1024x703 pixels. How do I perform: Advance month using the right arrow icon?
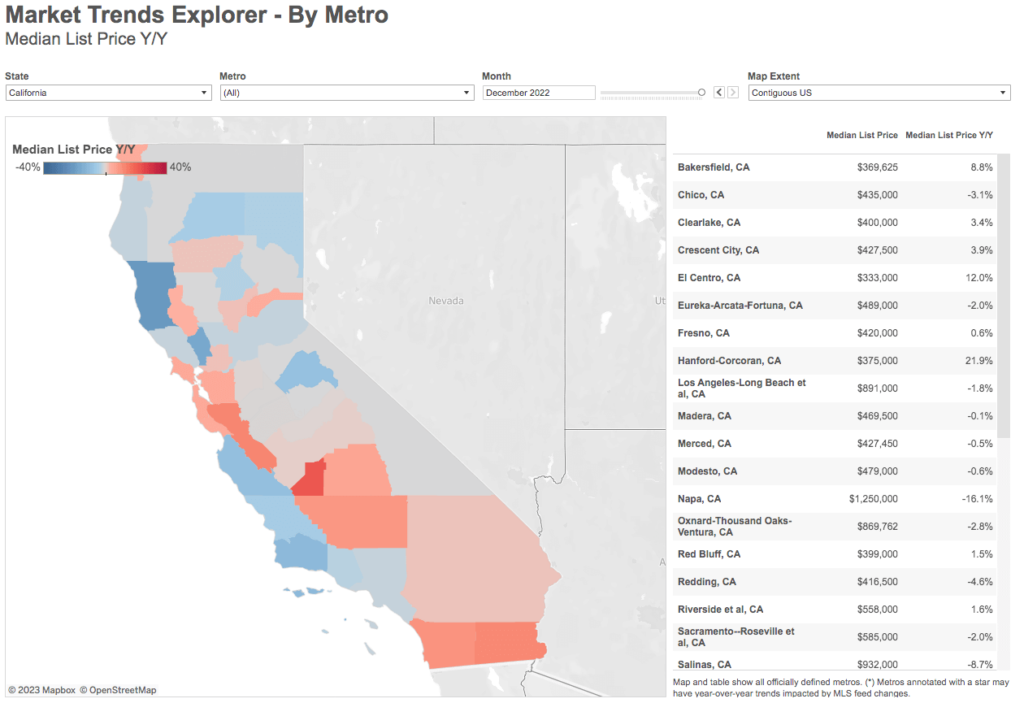pyautogui.click(x=731, y=92)
